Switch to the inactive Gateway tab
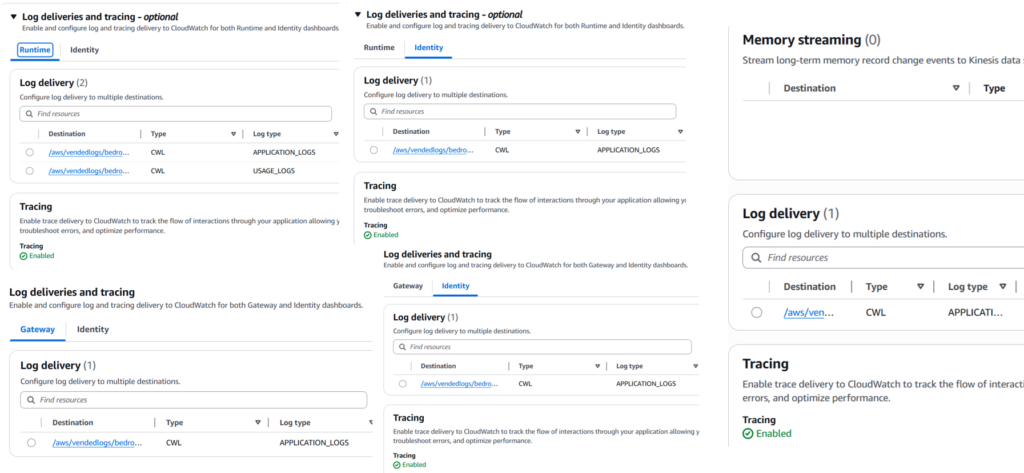Image resolution: width=1024 pixels, height=473 pixels. coord(408,285)
